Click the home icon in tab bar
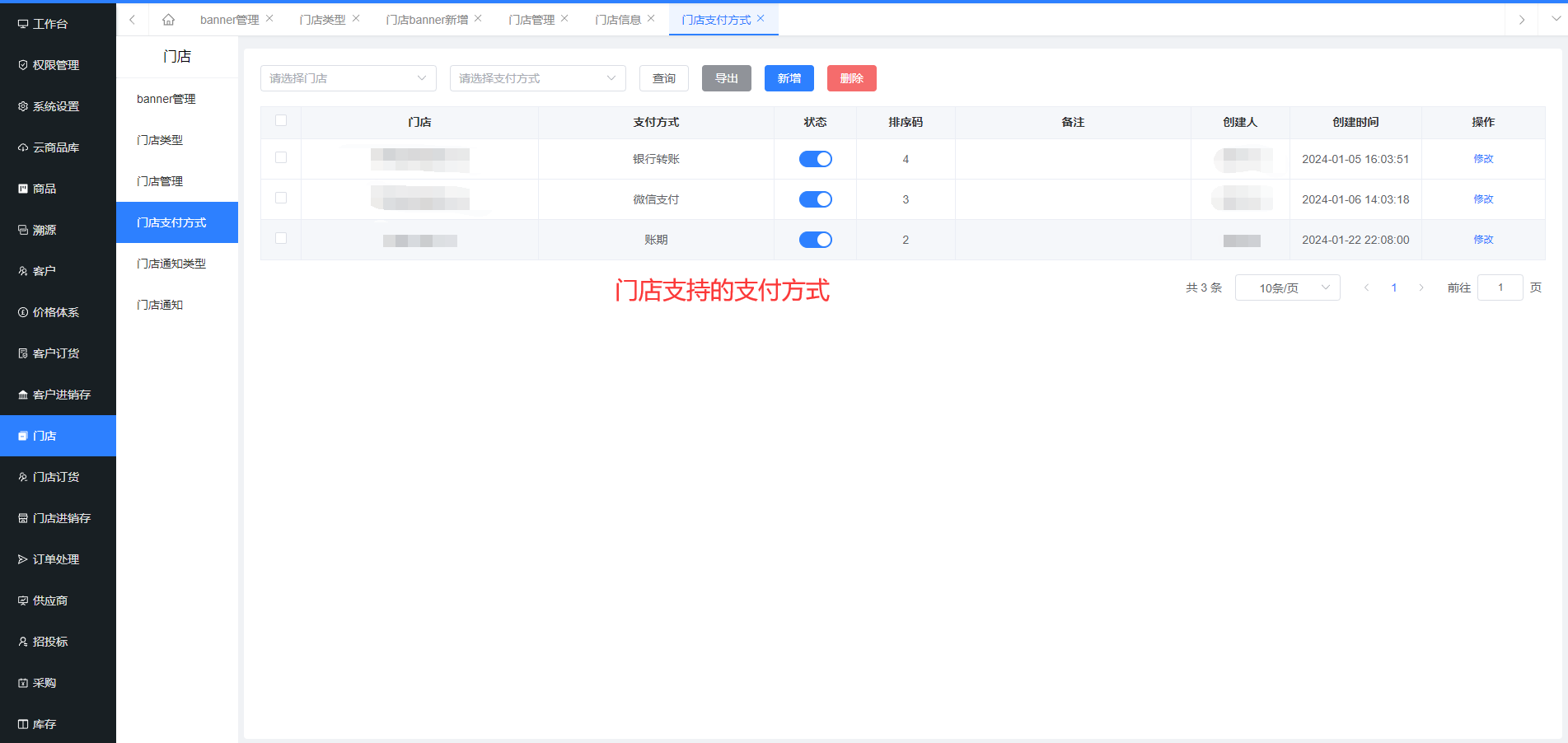 pyautogui.click(x=168, y=20)
